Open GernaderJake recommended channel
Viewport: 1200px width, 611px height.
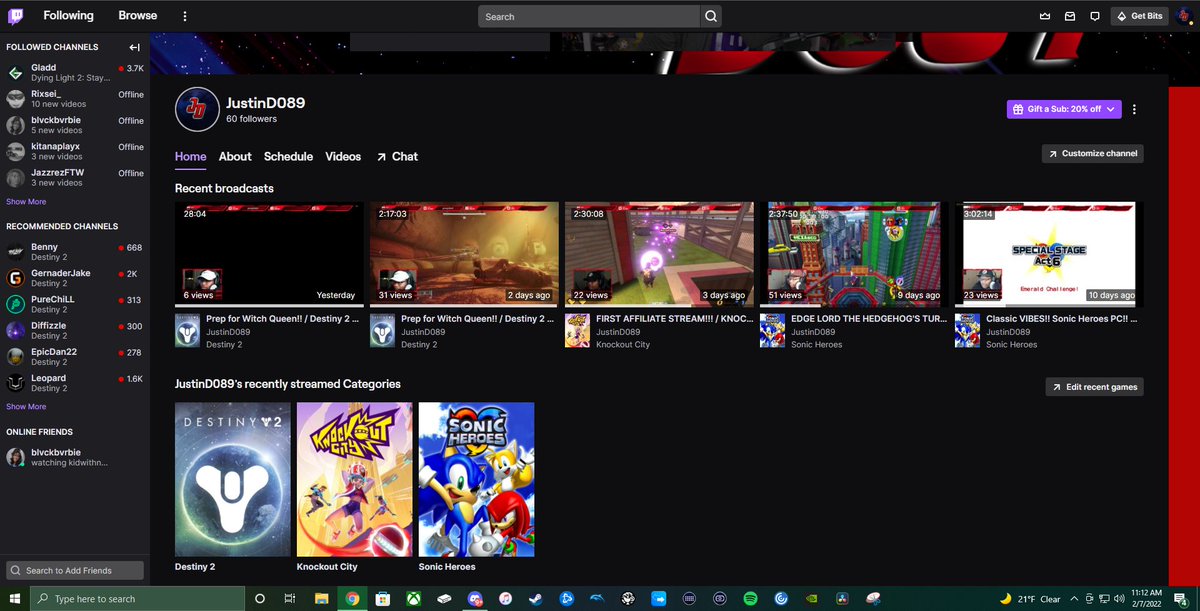pyautogui.click(x=75, y=278)
